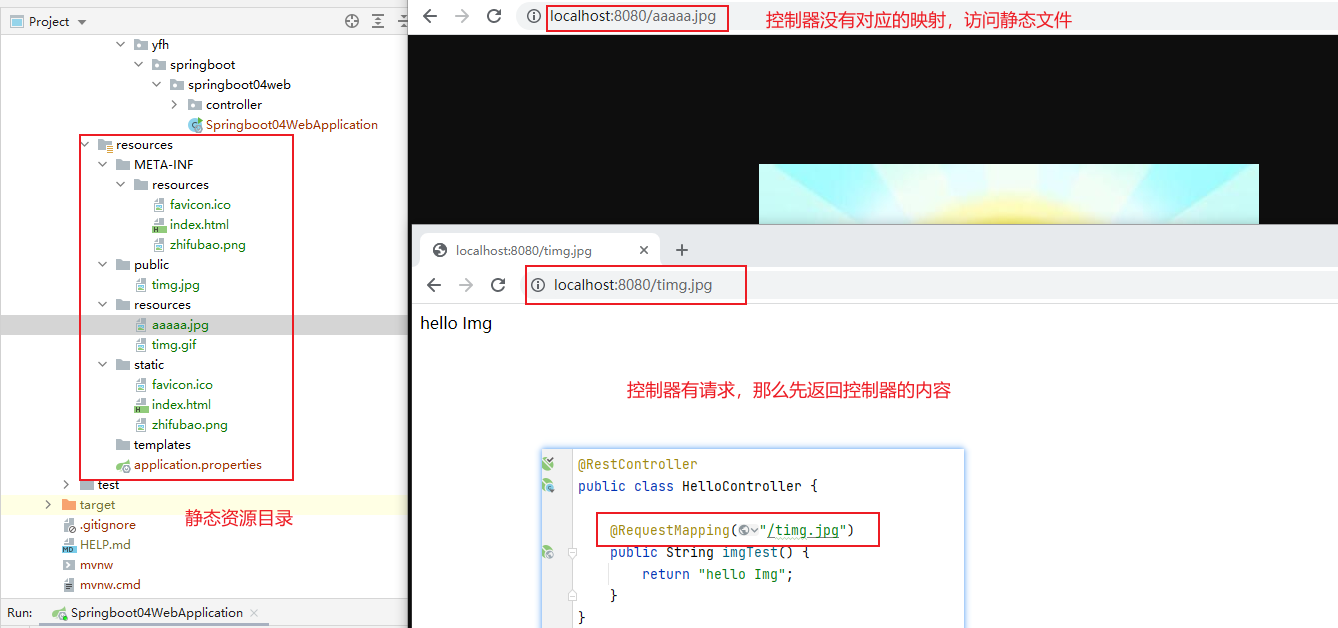This screenshot has height=628, width=1338.
Task: Expand the test folder
Action: (67, 485)
